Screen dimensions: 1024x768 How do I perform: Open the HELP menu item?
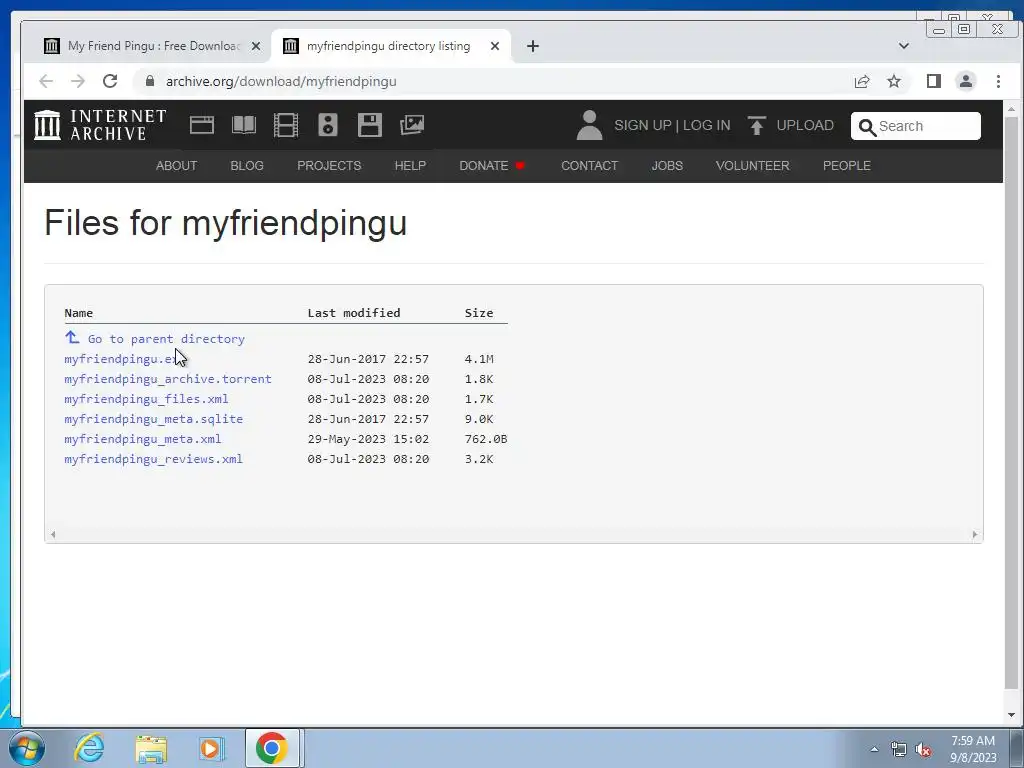tap(410, 166)
